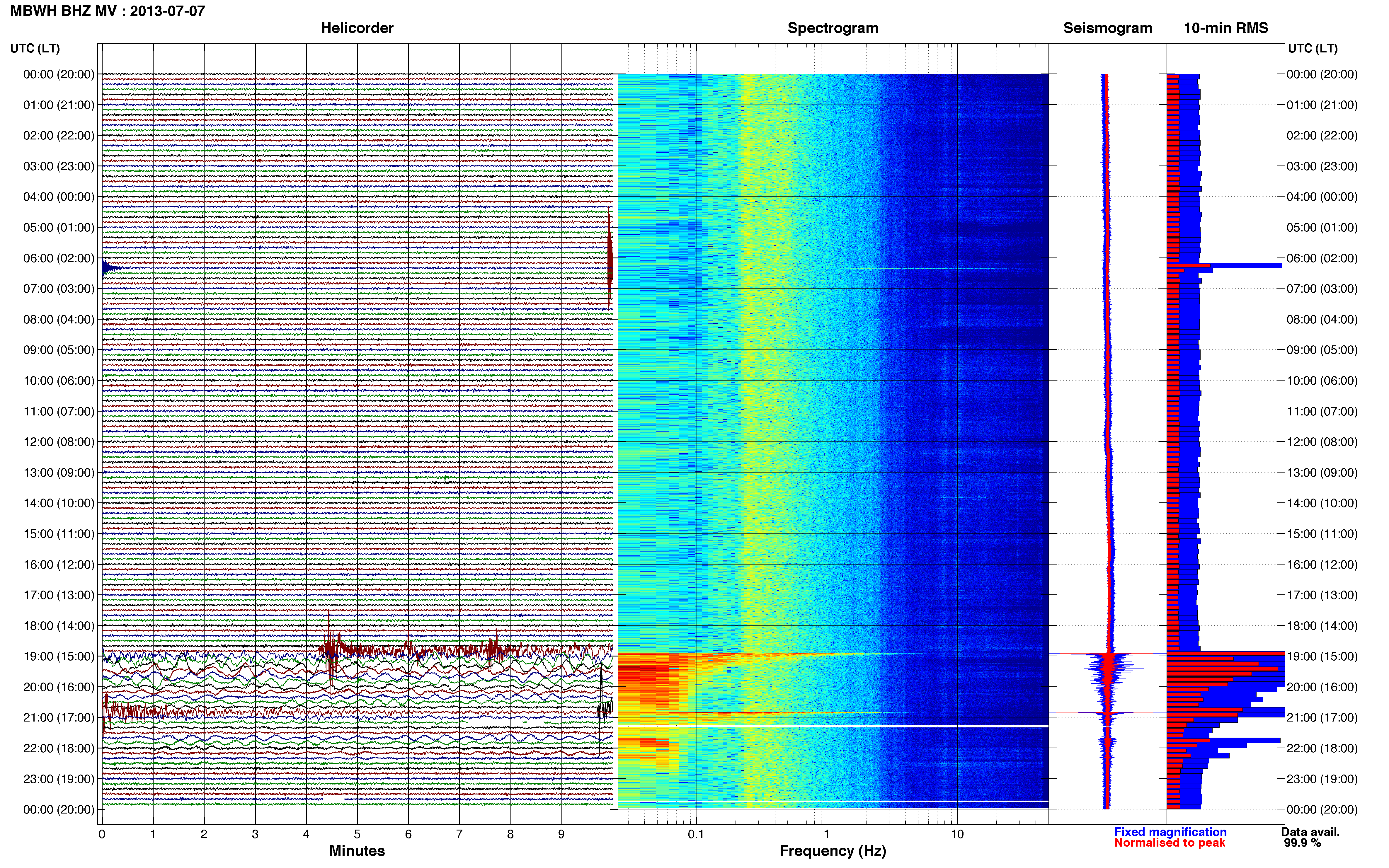Click the plot title MBWH BHZ MV : 2013-07-07
Viewport: 1389px width, 868px height.
click(107, 11)
